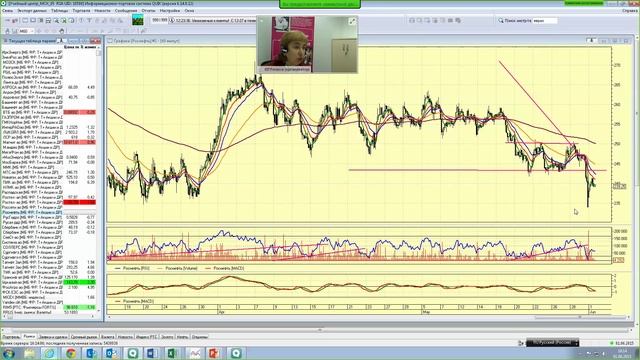
Task: Click the RU Русский language indicator
Action: (x=552, y=342)
